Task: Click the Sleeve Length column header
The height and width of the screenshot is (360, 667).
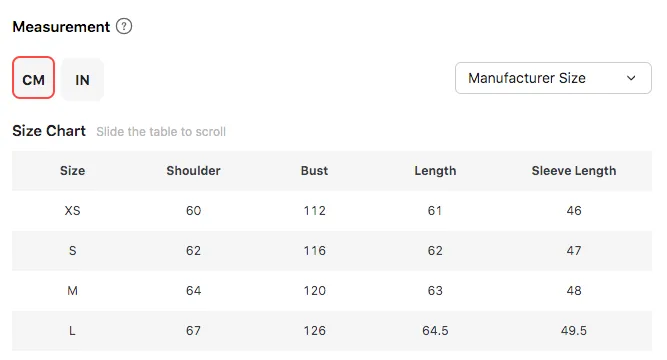Action: (x=574, y=171)
